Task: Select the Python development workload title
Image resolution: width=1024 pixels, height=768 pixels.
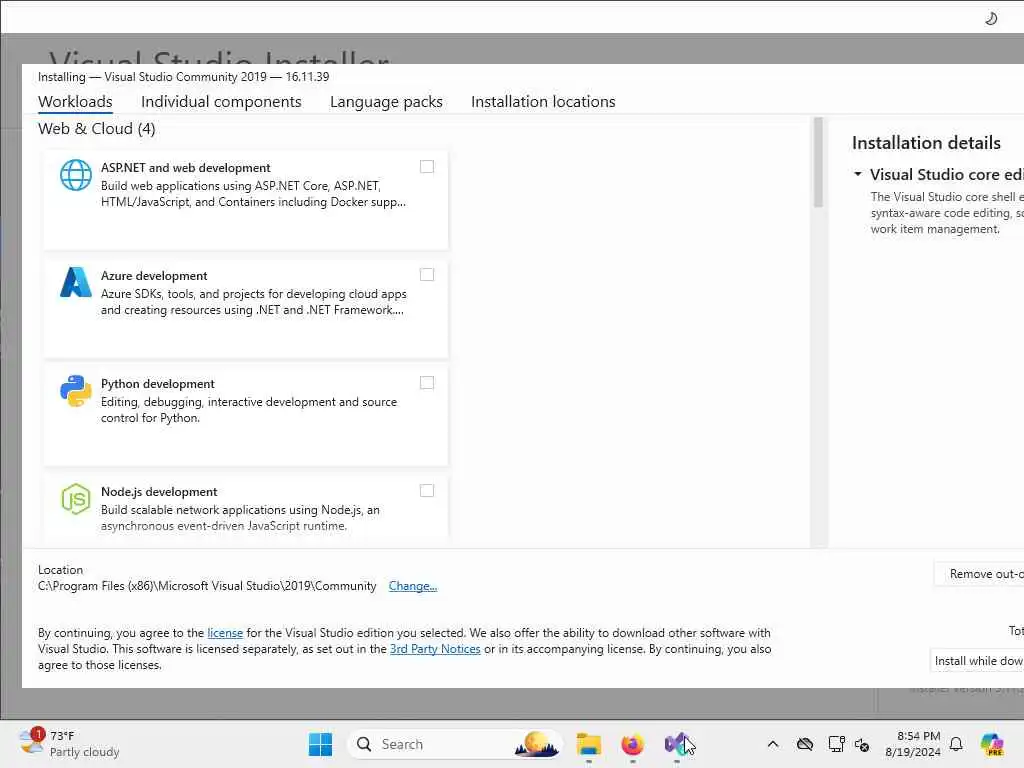Action: 157,384
